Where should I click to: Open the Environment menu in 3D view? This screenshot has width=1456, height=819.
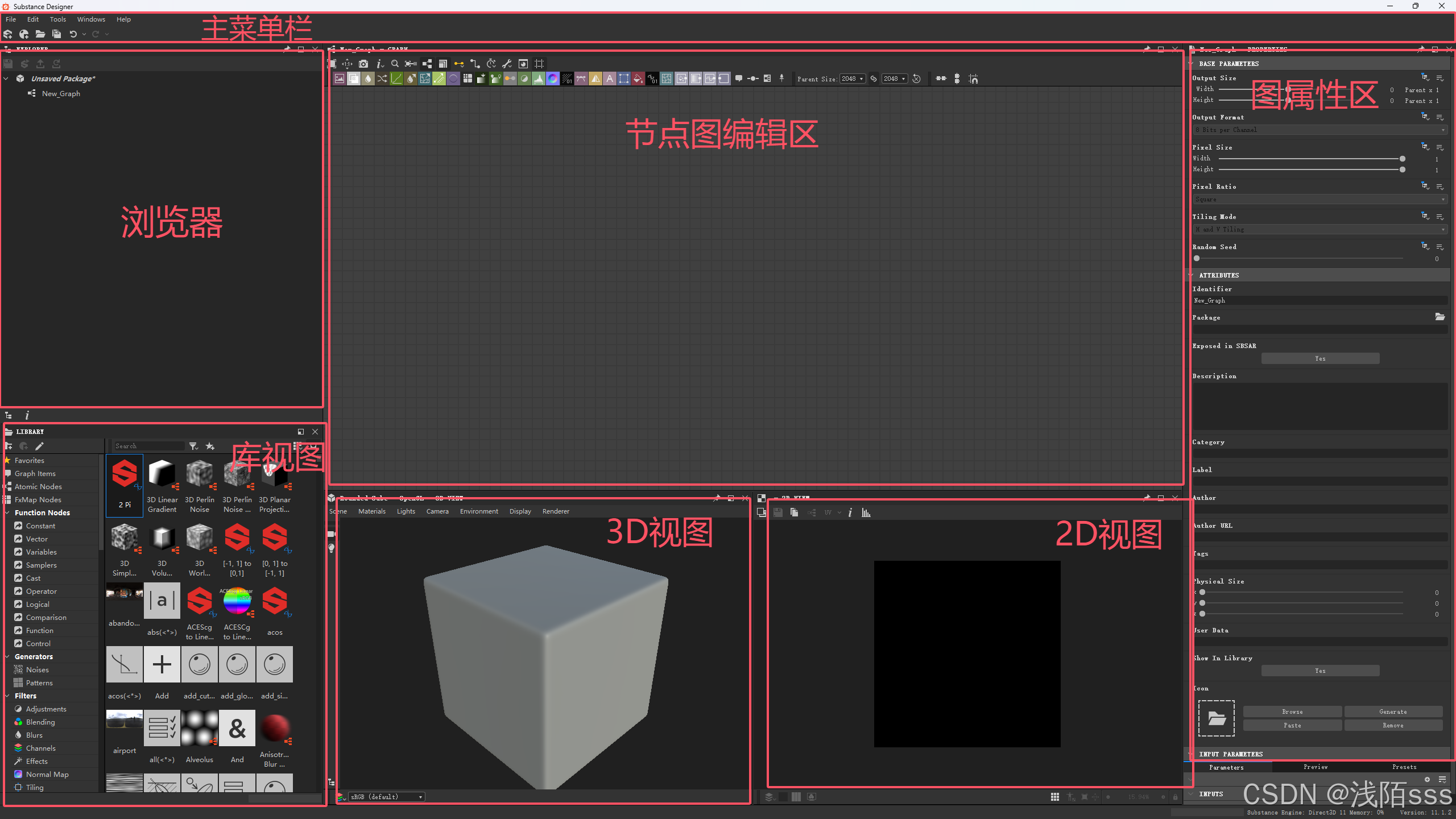click(479, 511)
